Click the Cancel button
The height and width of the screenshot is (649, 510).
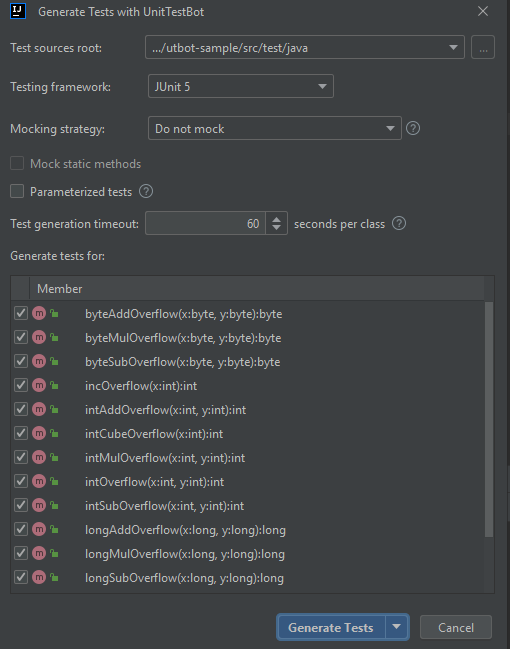coord(456,627)
